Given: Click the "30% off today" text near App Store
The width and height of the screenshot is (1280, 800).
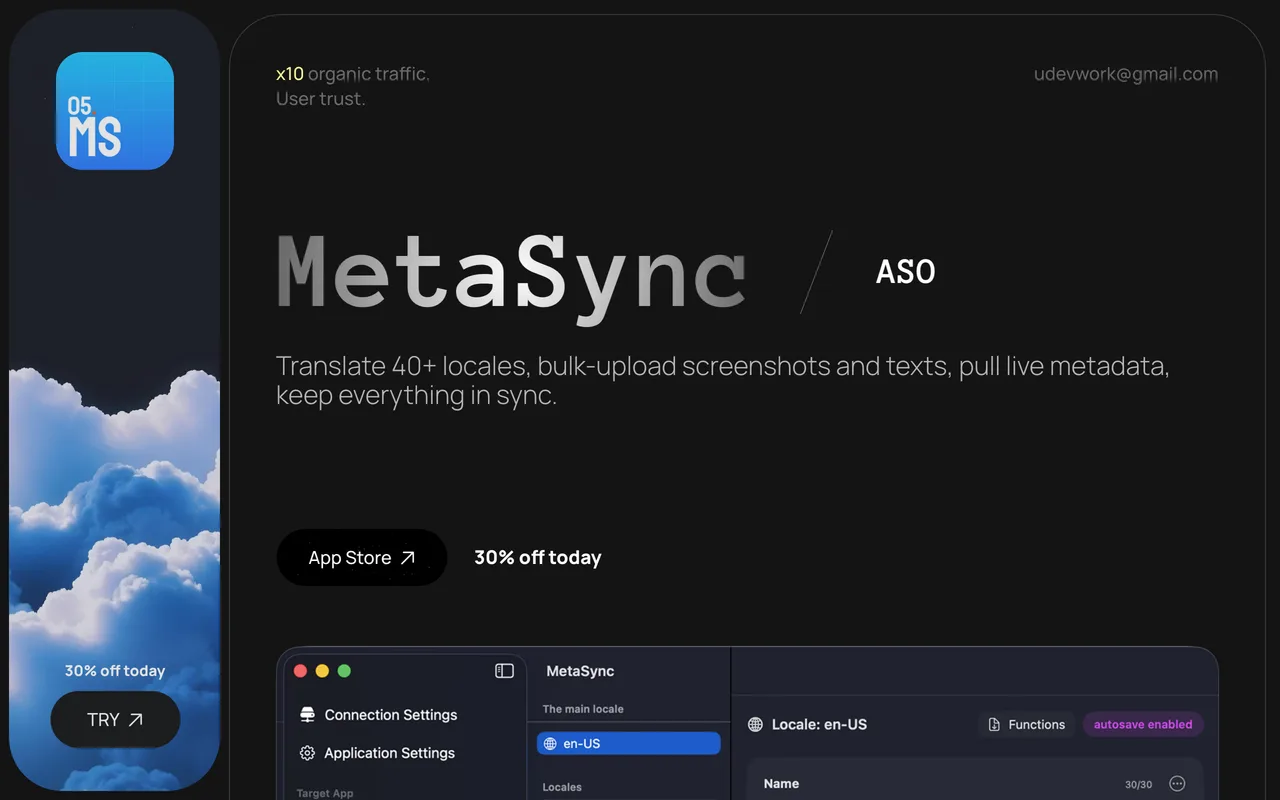Looking at the screenshot, I should pos(538,558).
